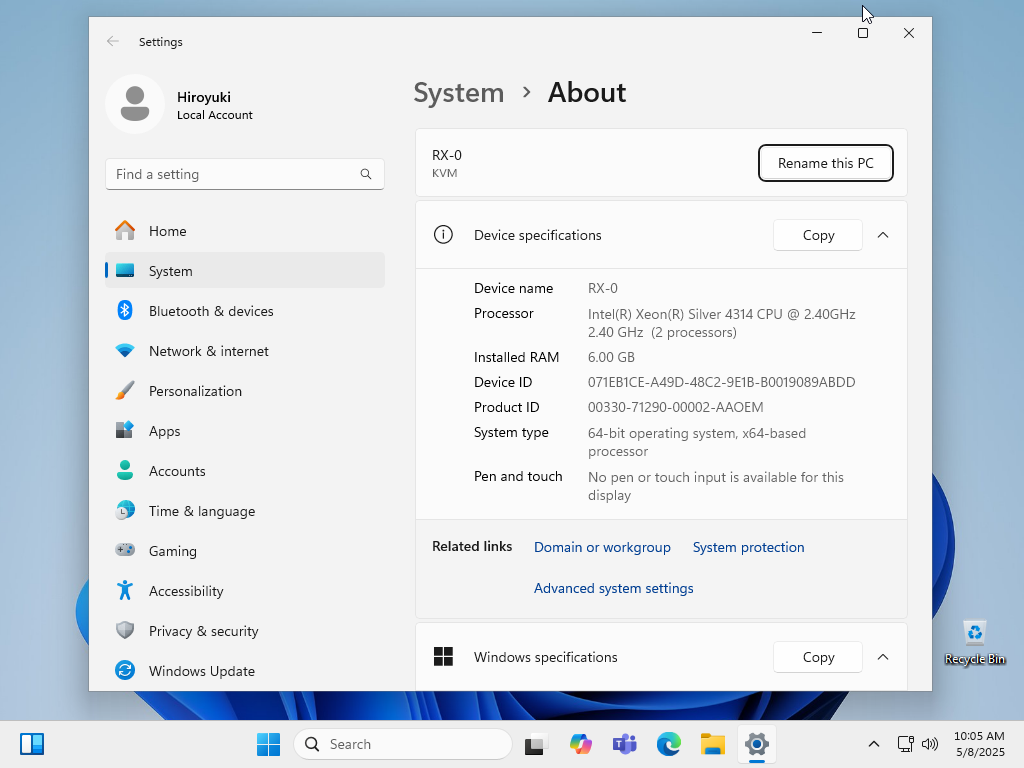Go to Gaming settings
Image resolution: width=1024 pixels, height=768 pixels.
click(245, 551)
